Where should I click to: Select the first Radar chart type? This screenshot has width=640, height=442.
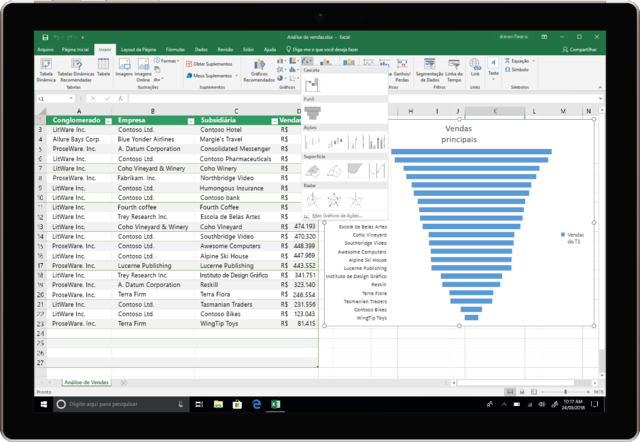click(x=313, y=200)
